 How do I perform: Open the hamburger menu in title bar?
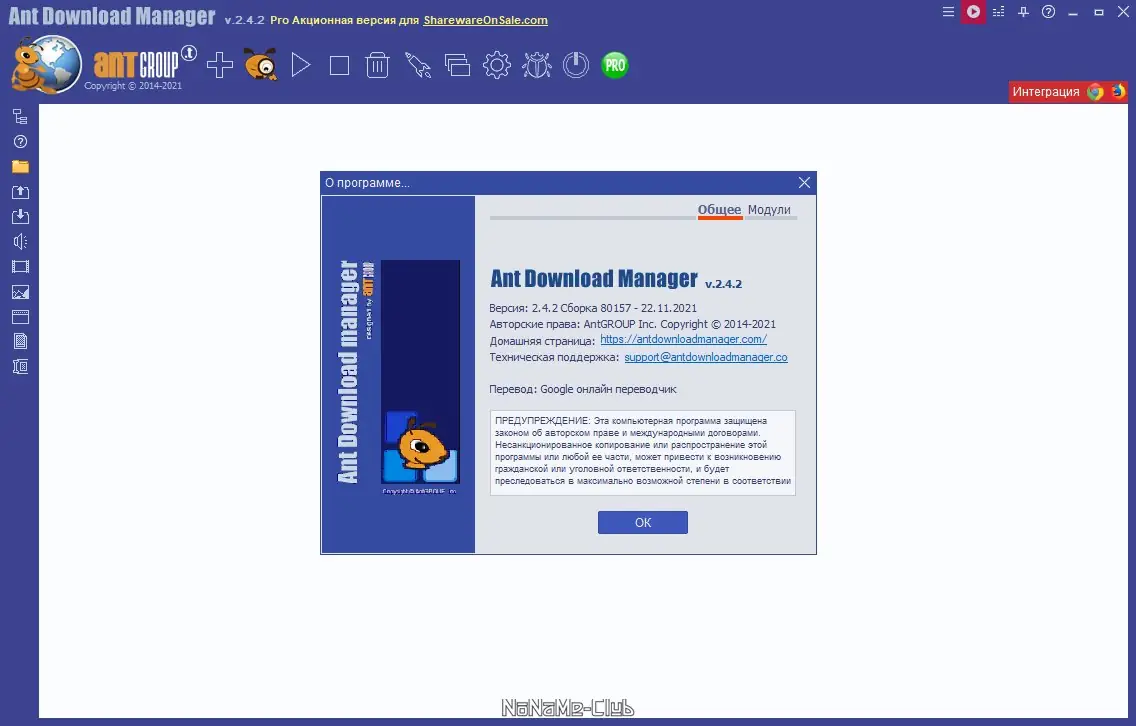pos(948,12)
